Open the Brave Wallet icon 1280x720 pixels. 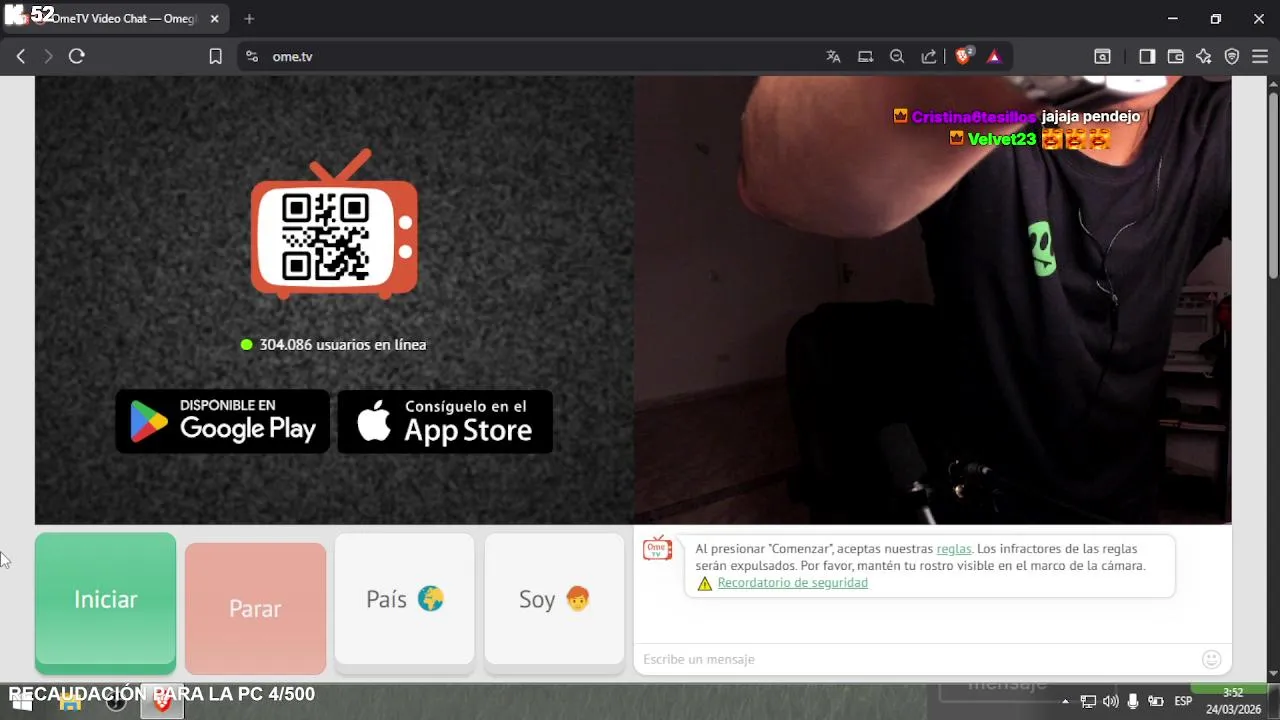(1175, 57)
